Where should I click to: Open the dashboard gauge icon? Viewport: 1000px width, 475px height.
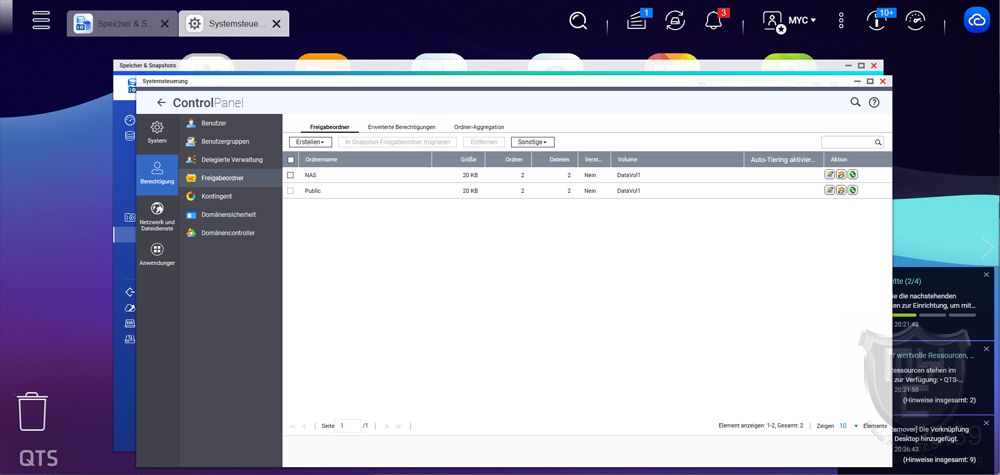click(x=915, y=21)
